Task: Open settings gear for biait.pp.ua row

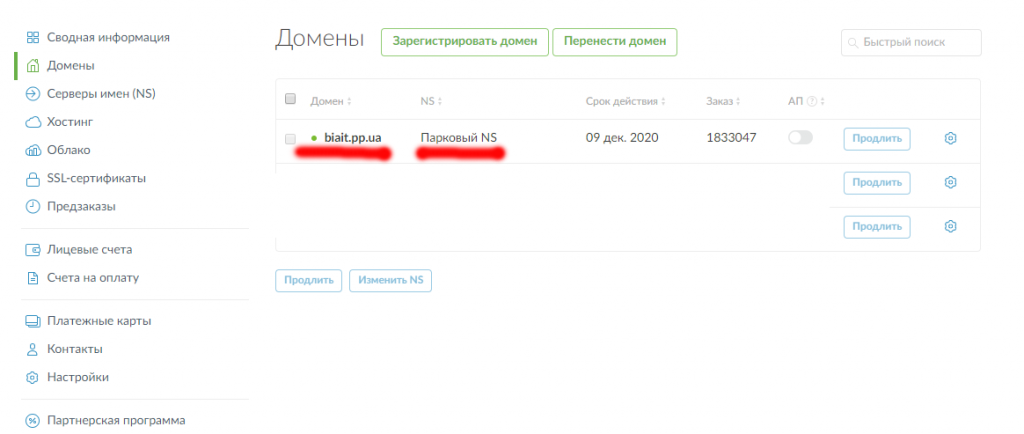Action: click(951, 138)
